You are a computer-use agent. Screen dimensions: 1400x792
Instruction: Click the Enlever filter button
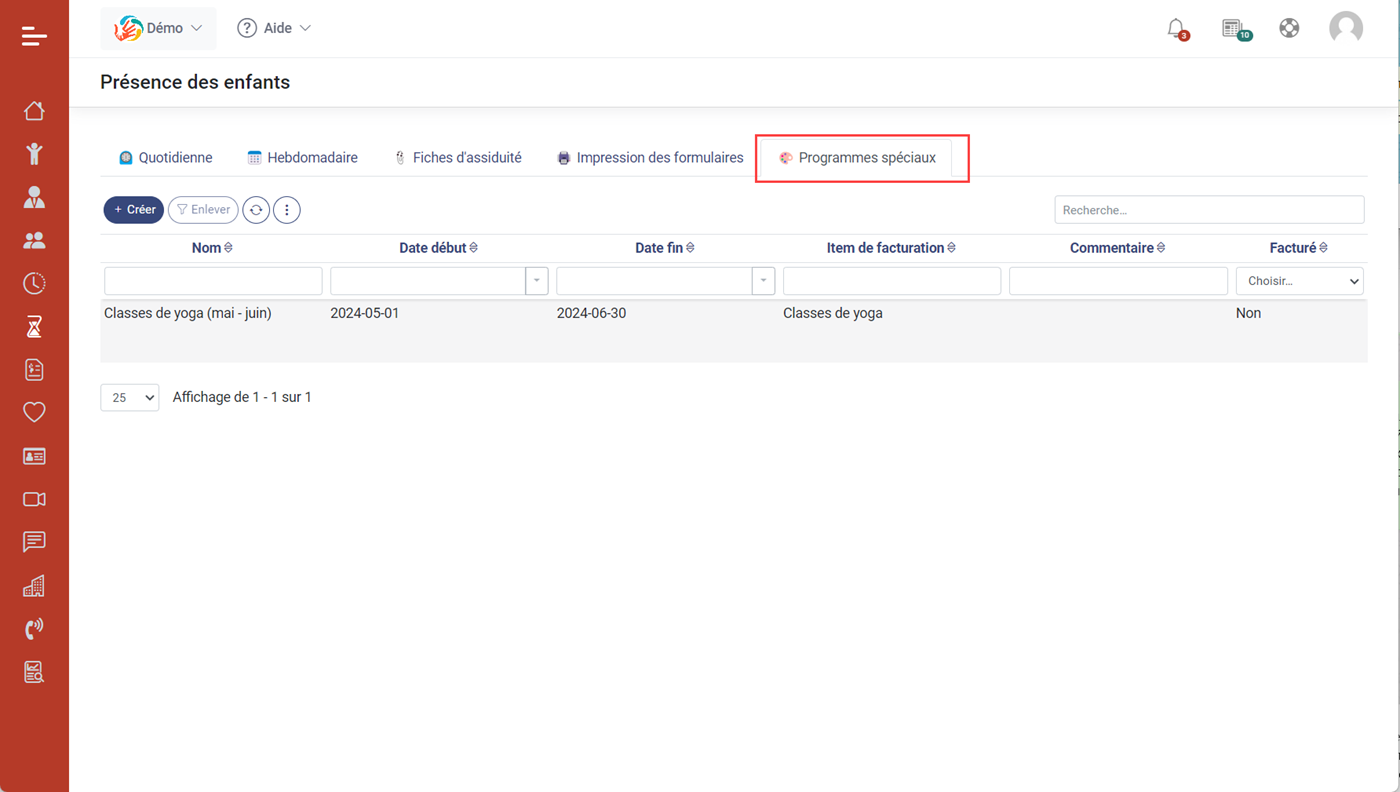pos(203,210)
